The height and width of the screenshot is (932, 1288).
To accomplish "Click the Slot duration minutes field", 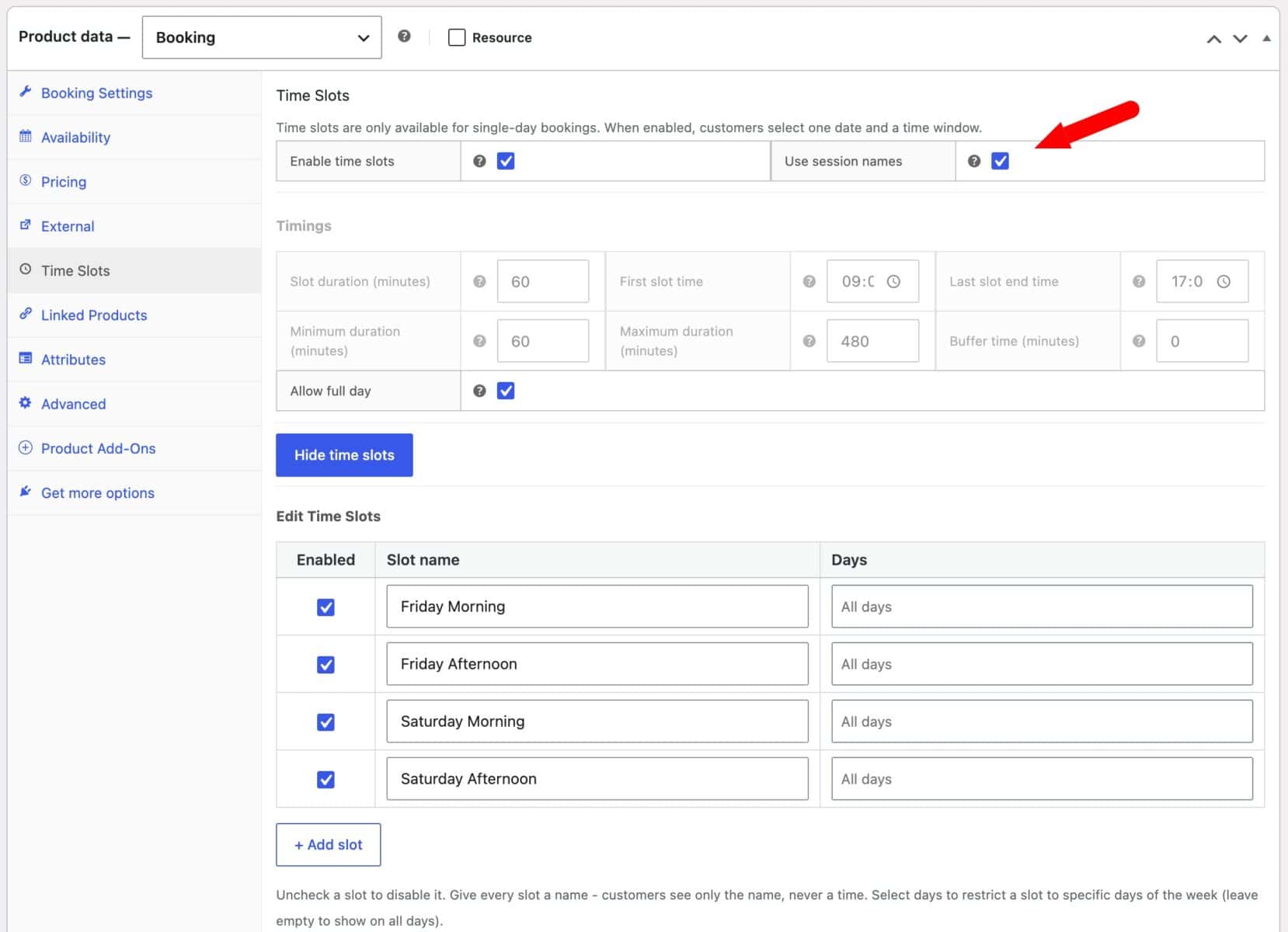I will 543,281.
